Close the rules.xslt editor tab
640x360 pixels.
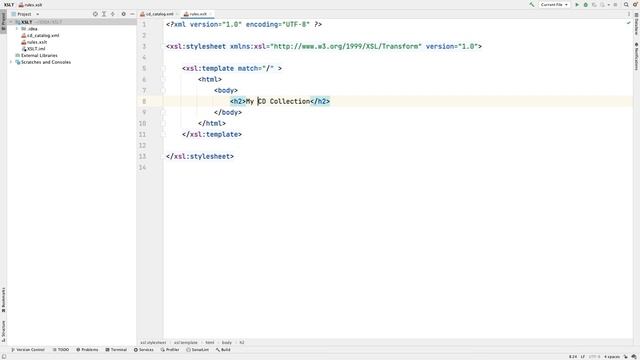pyautogui.click(x=211, y=14)
